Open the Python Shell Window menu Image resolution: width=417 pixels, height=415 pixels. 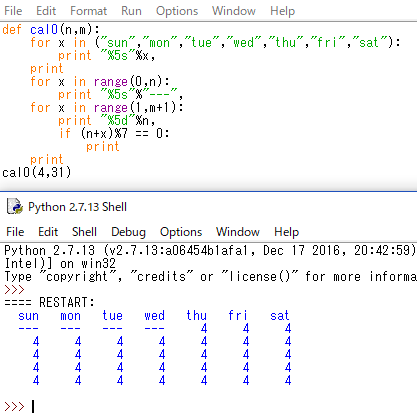238,232
